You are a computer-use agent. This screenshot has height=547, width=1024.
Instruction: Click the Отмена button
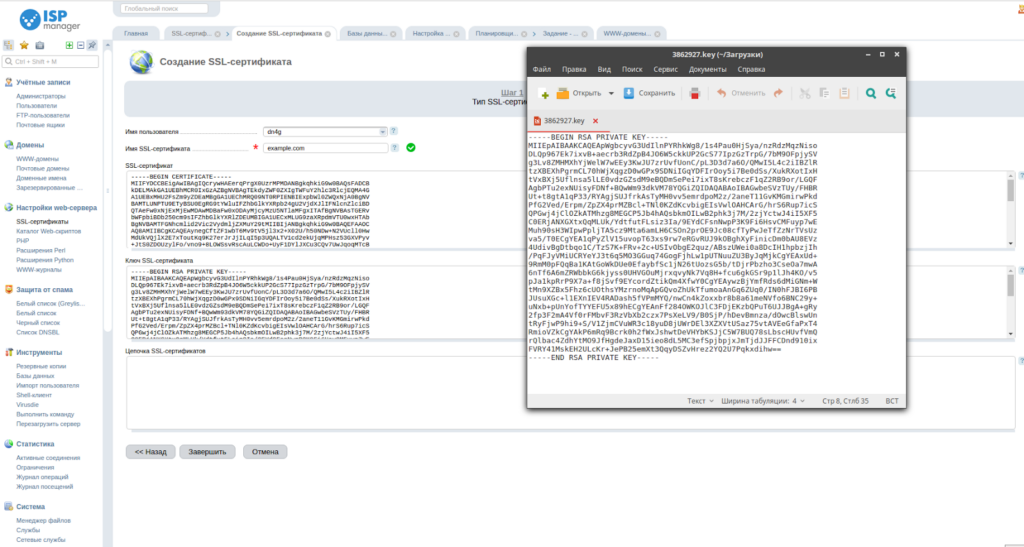[265, 452]
